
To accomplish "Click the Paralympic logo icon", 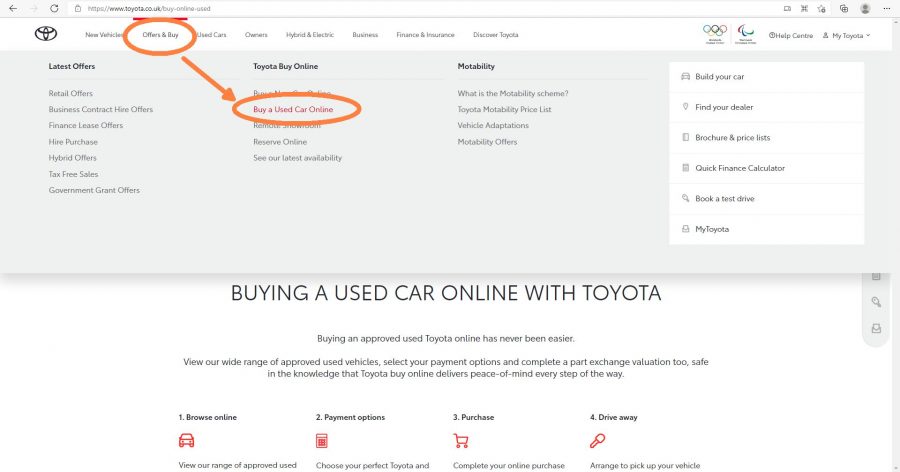I will point(746,34).
